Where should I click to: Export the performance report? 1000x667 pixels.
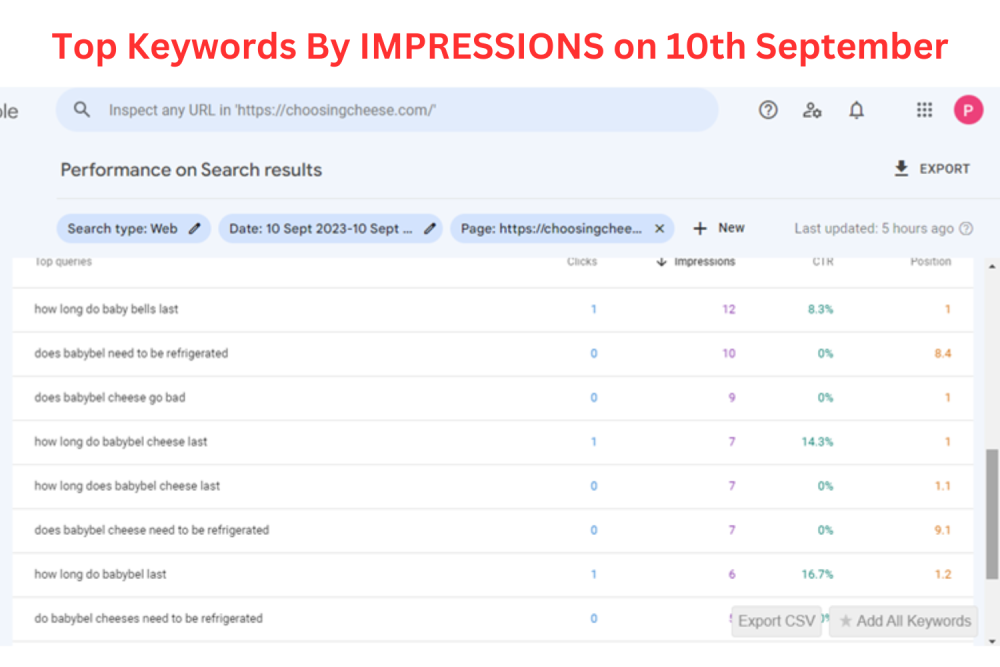click(932, 169)
